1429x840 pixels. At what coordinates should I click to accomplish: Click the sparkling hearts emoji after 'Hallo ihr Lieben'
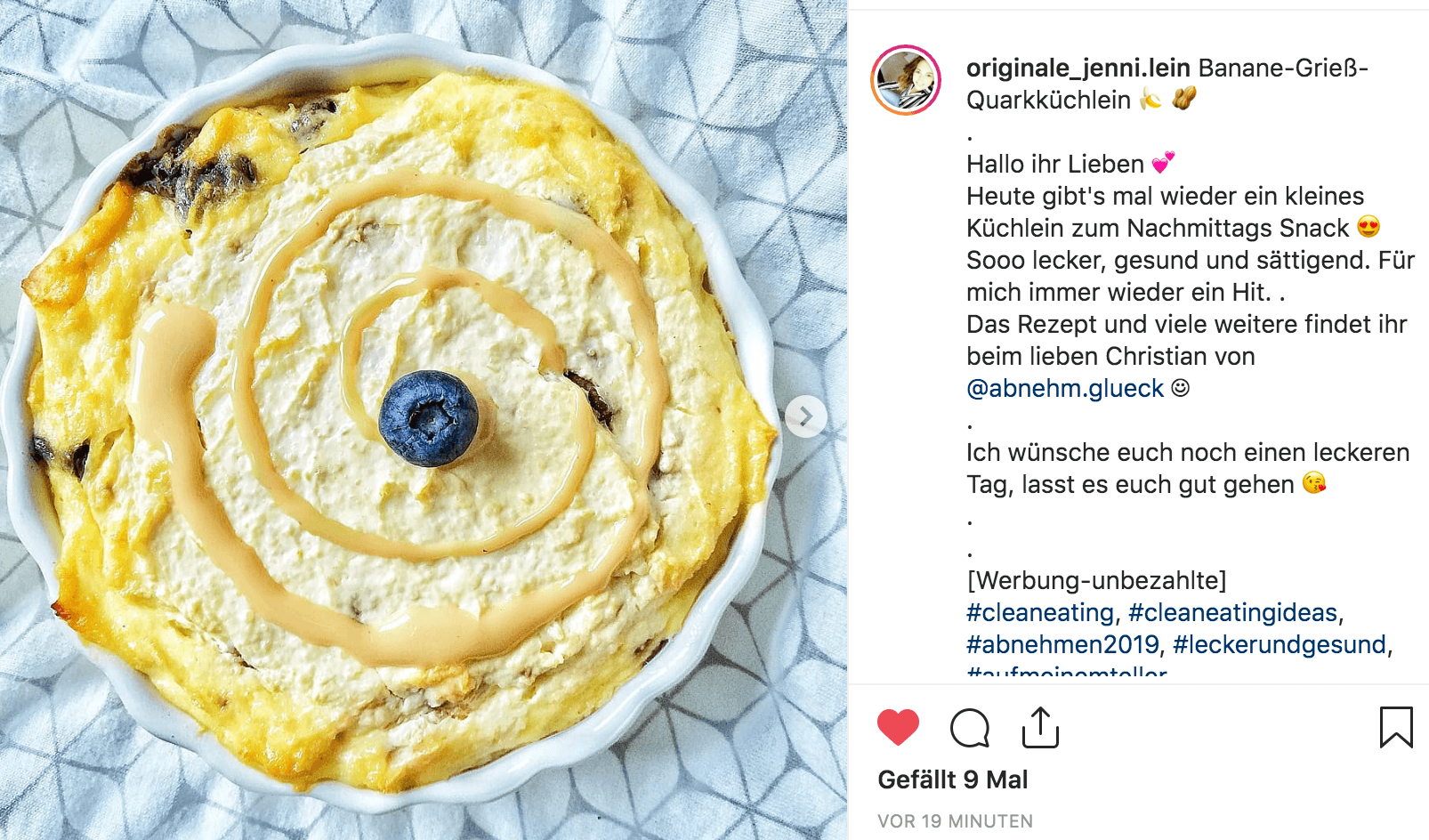1163,163
